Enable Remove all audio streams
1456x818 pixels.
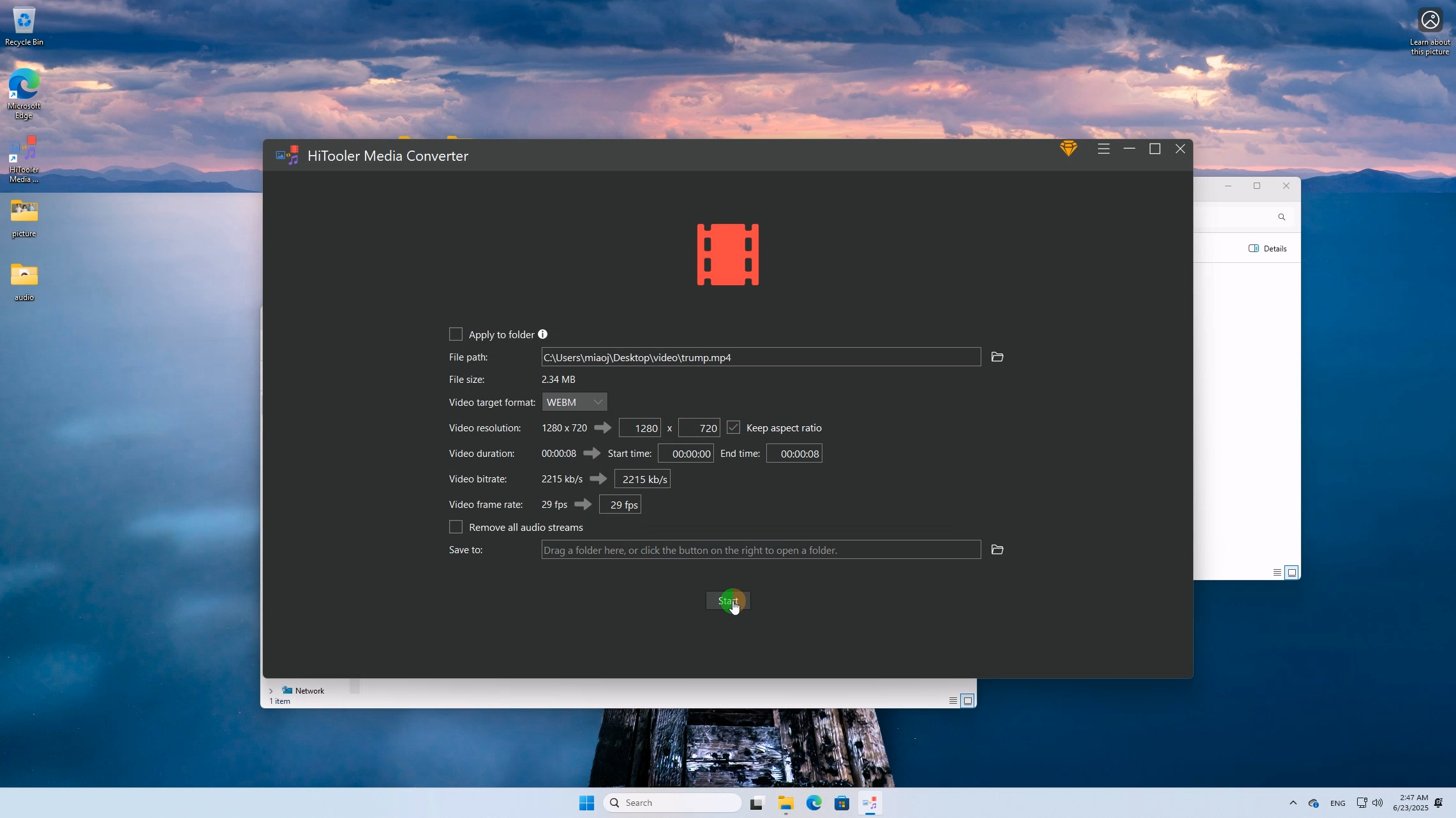point(456,526)
